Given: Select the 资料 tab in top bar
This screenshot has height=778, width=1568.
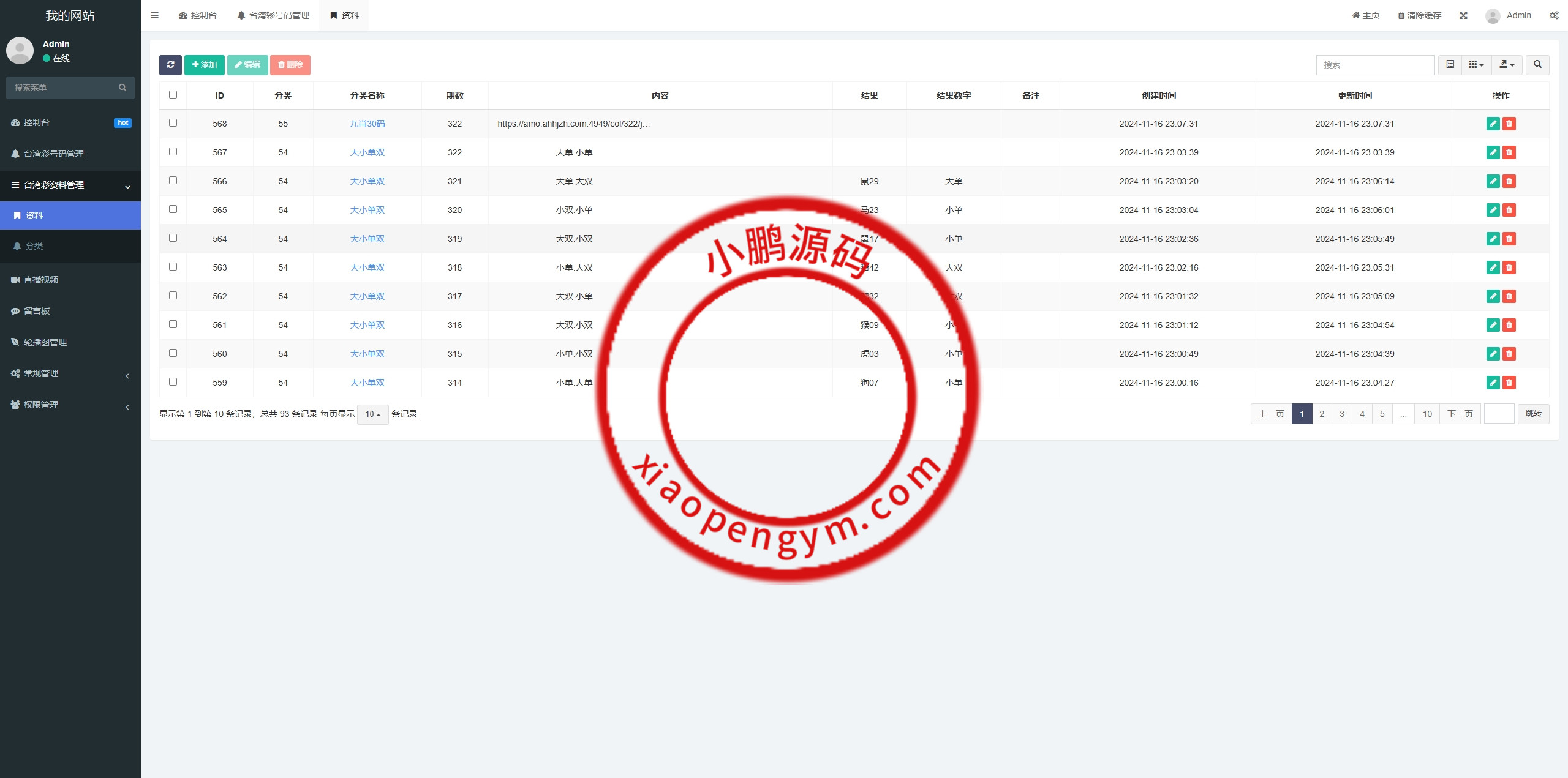Looking at the screenshot, I should pos(344,15).
